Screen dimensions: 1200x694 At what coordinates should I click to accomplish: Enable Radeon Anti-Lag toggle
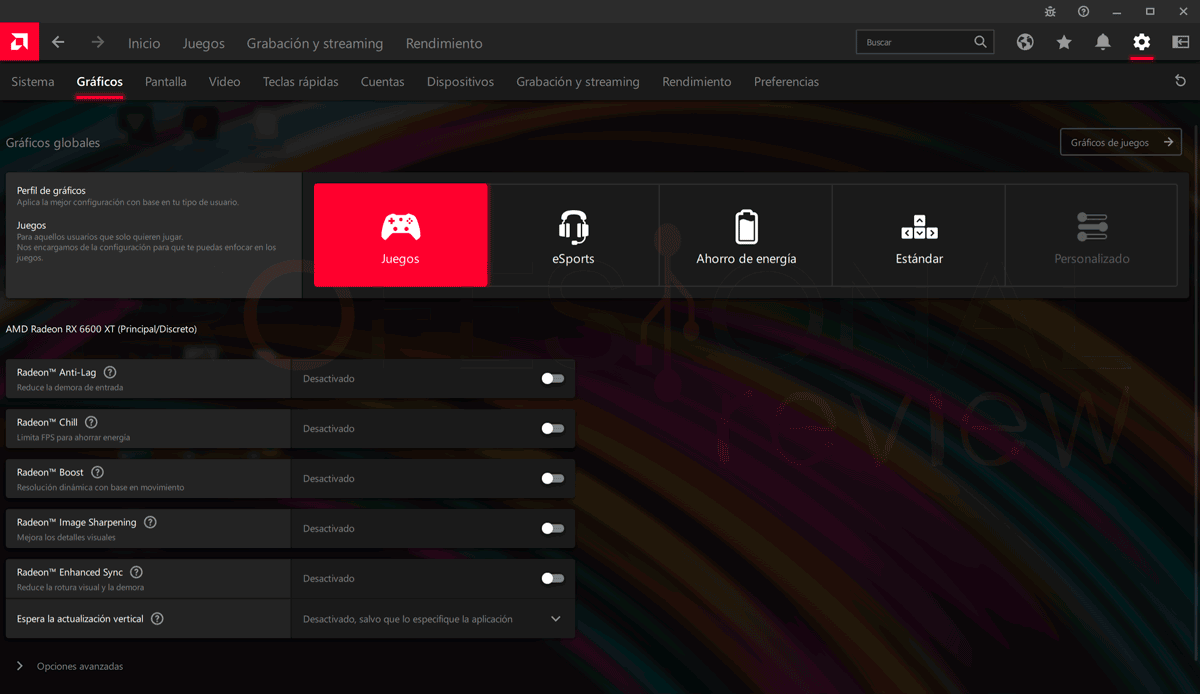(x=553, y=379)
